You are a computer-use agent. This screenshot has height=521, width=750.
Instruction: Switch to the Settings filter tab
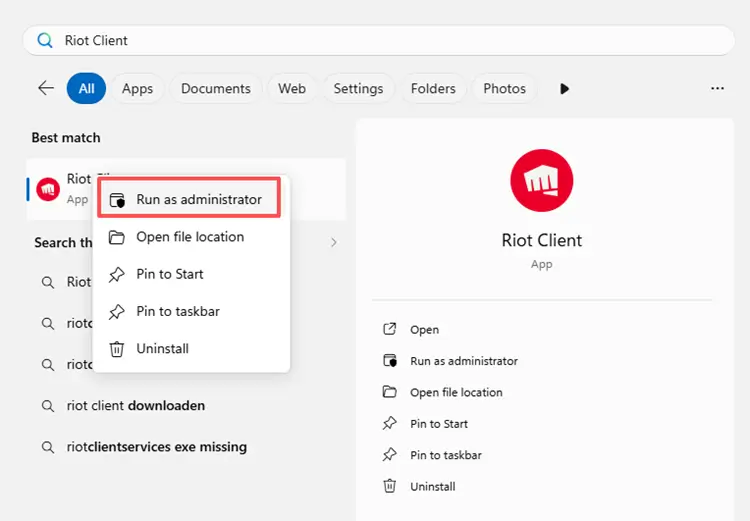tap(358, 89)
